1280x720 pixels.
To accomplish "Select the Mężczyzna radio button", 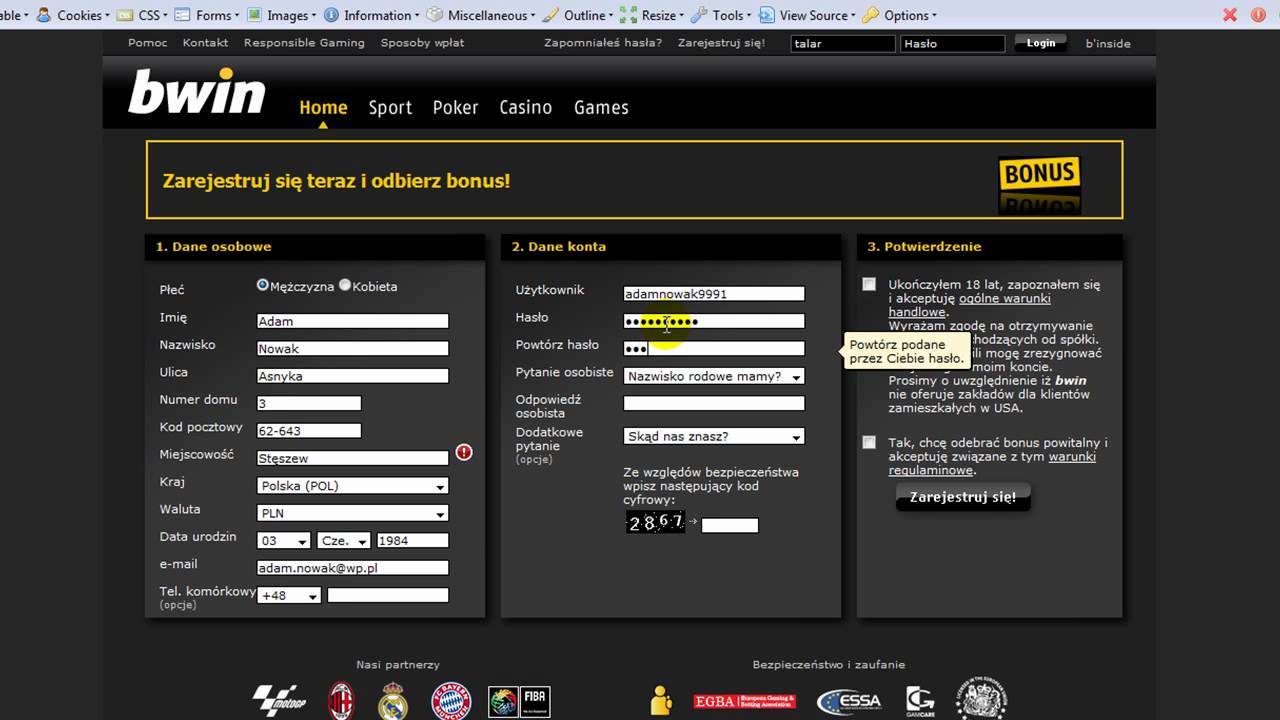I will pyautogui.click(x=263, y=285).
